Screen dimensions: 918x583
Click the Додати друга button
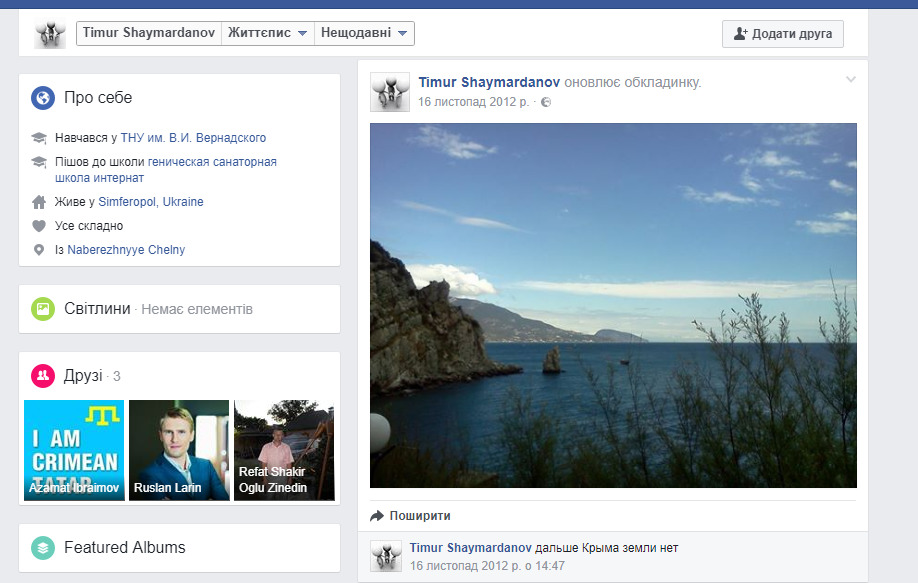tap(783, 34)
